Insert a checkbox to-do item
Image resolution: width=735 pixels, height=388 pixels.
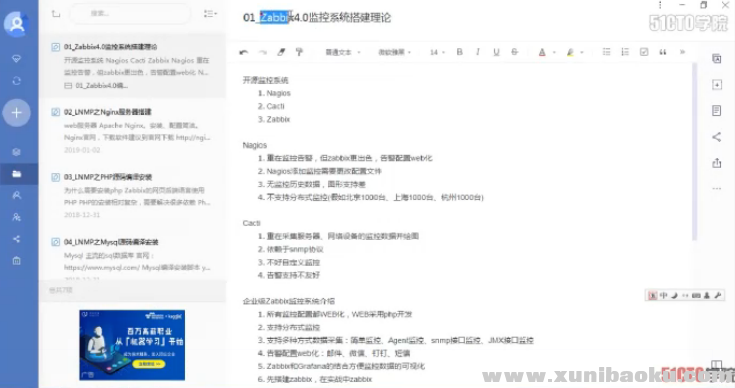coord(644,52)
